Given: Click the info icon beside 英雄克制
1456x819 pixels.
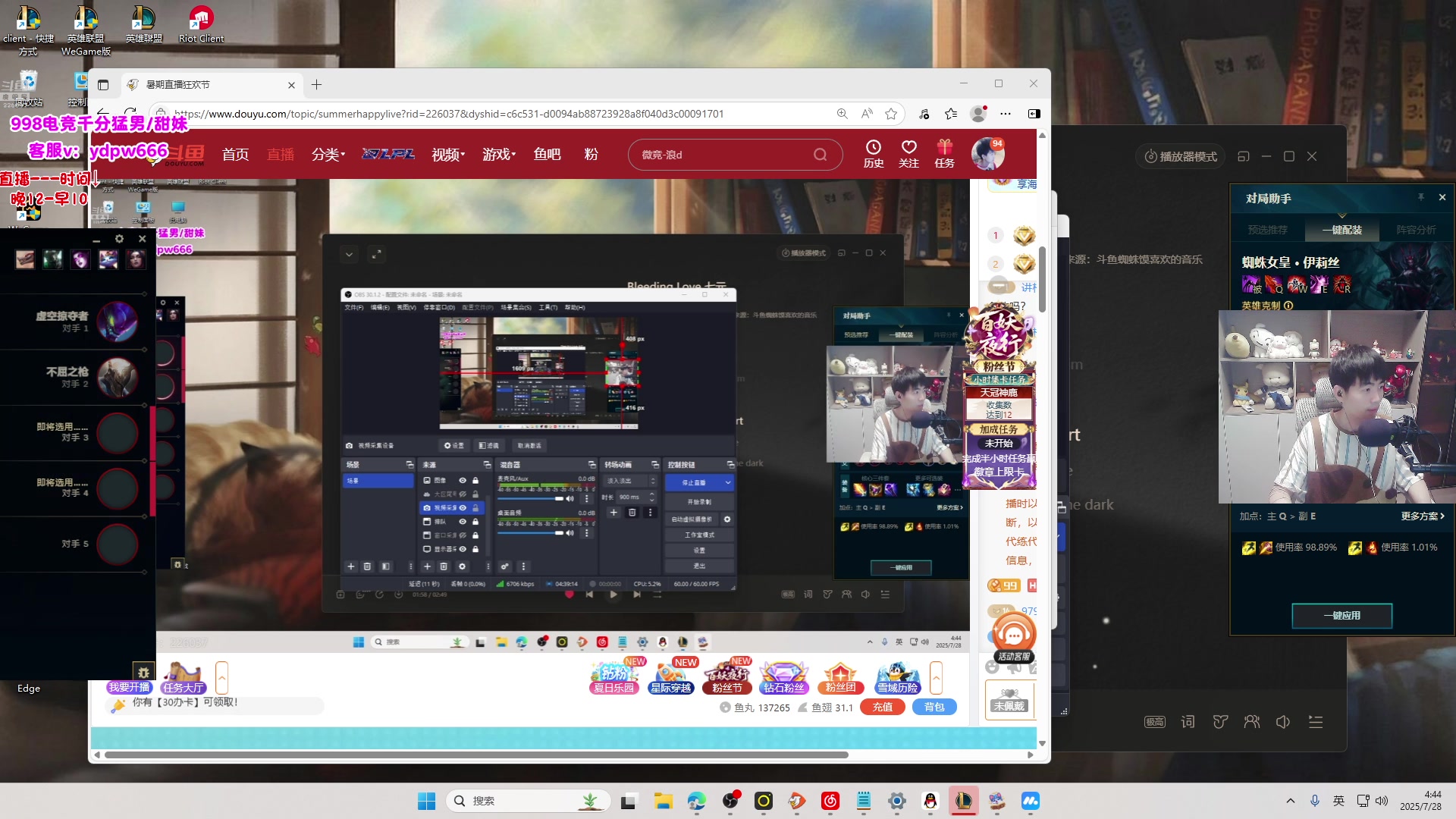Looking at the screenshot, I should 1288,306.
